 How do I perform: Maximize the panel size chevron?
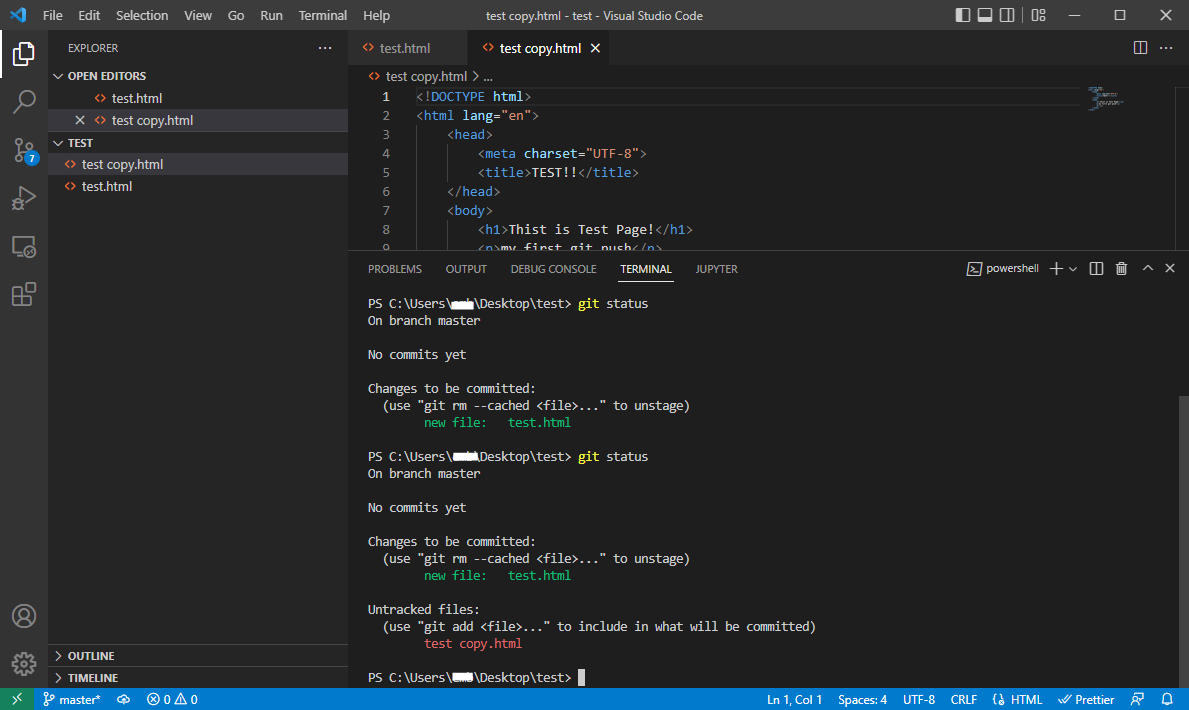tap(1147, 269)
